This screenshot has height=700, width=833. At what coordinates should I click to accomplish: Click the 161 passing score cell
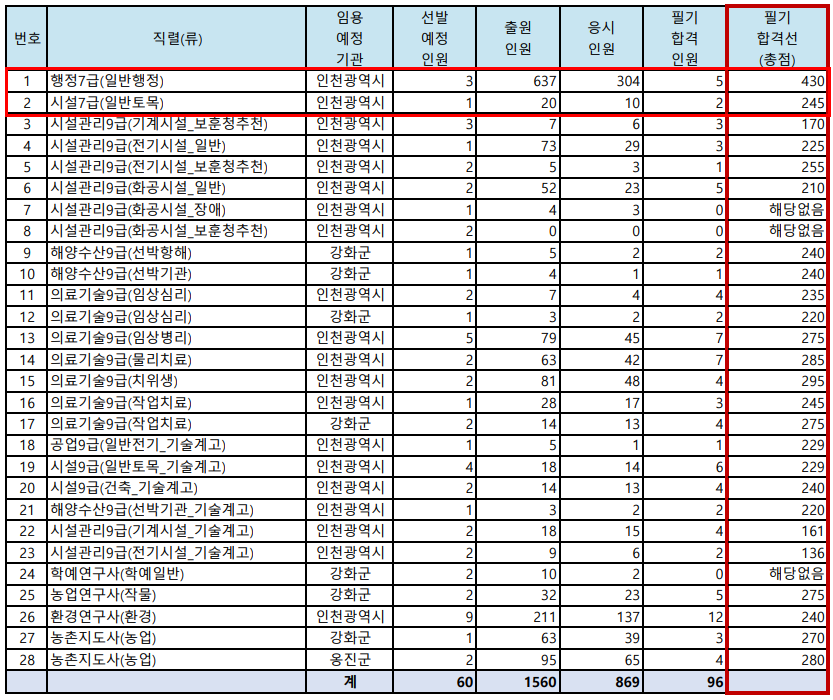[777, 531]
